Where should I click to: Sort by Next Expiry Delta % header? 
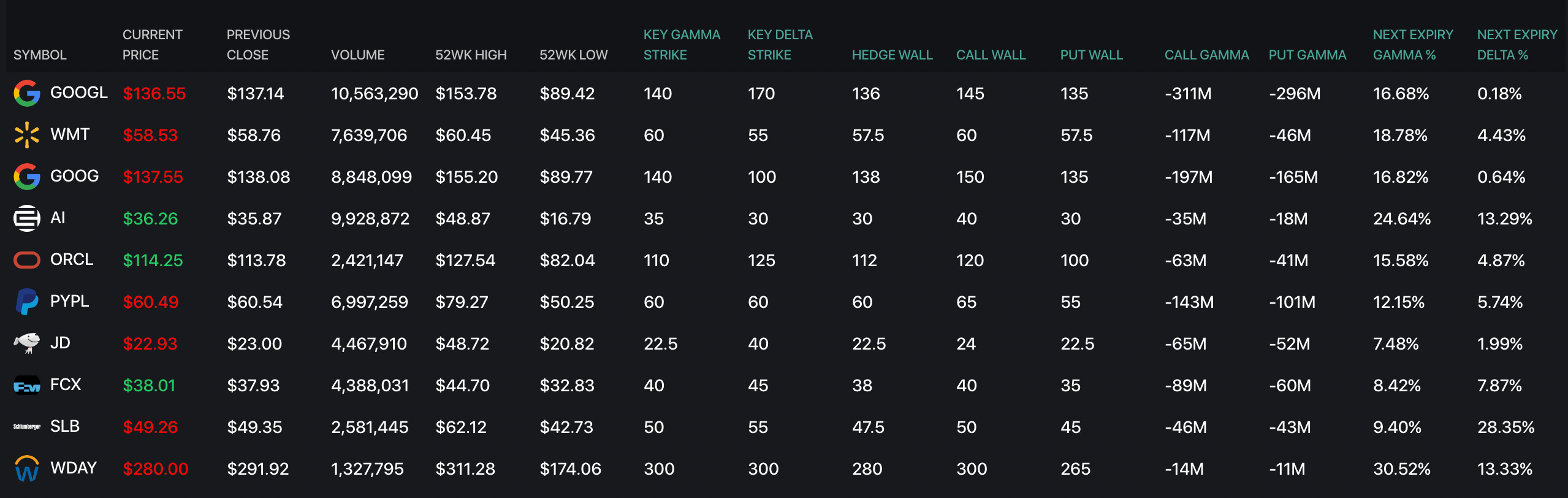tap(1517, 45)
